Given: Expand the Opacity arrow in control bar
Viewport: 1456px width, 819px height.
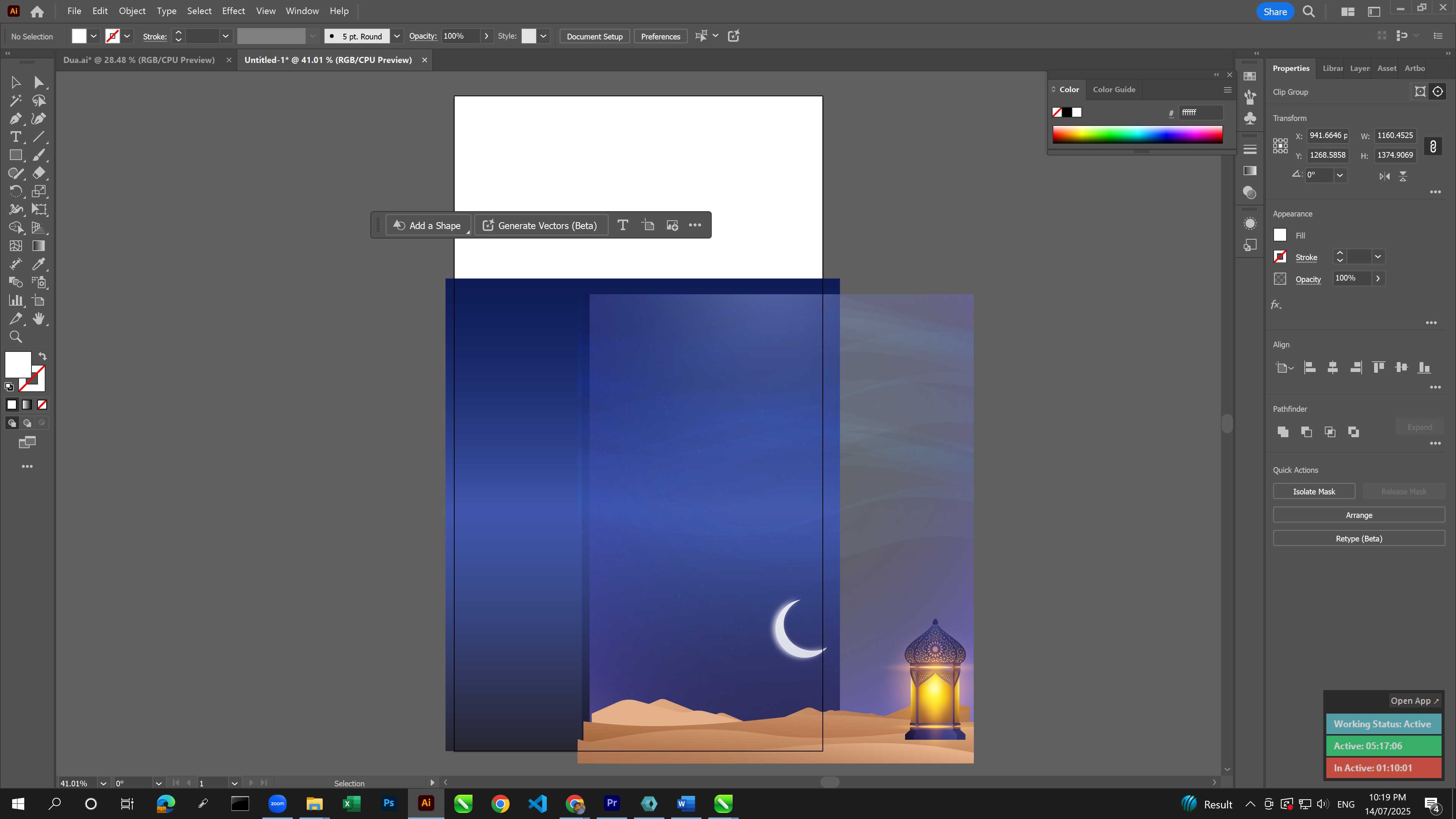Looking at the screenshot, I should 486,36.
